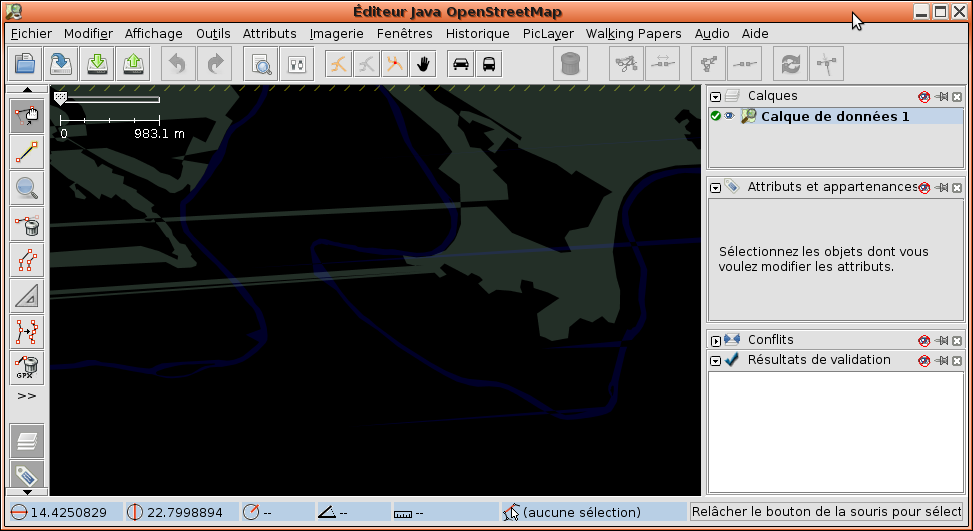Open the search magnifier page icon

(x=261, y=63)
